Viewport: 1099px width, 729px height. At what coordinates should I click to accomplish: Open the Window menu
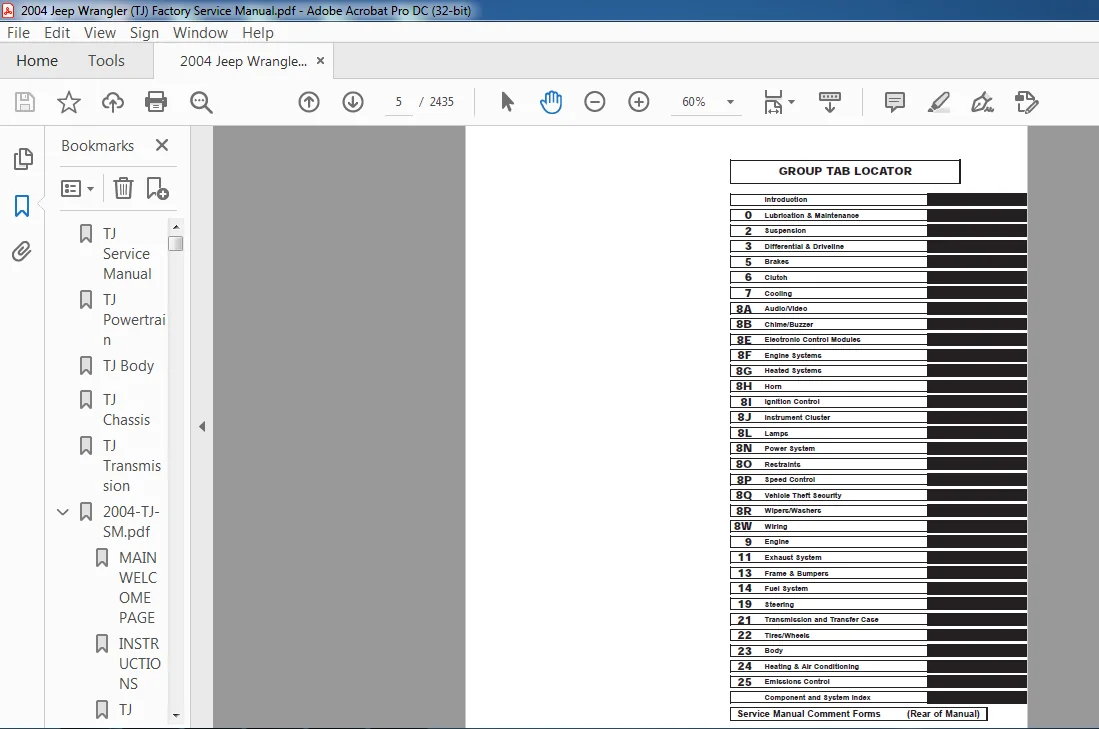point(200,33)
